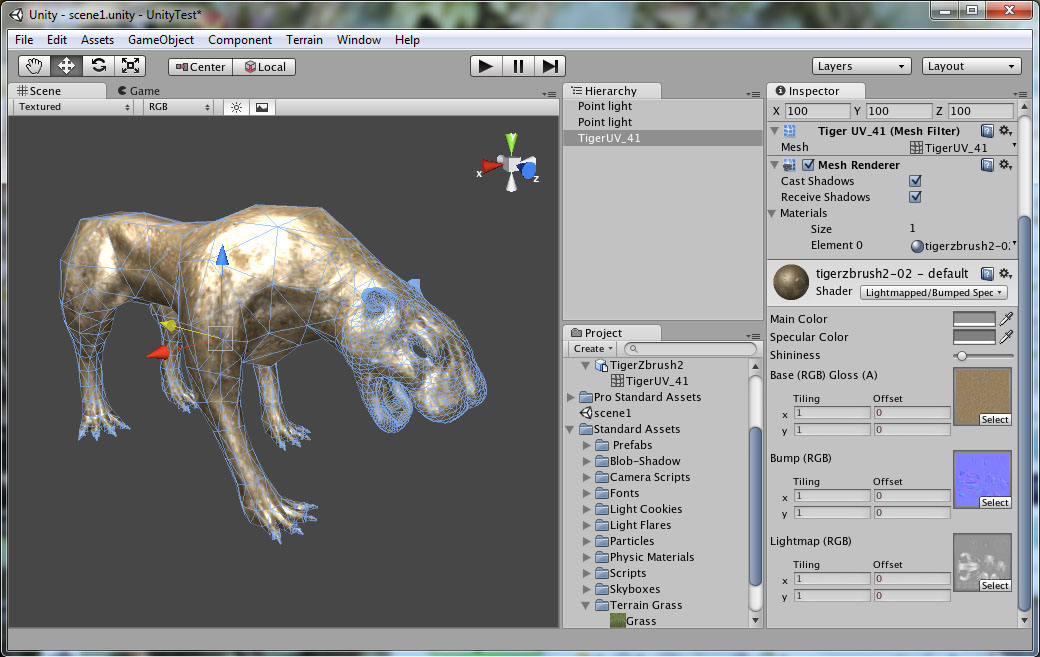
Task: Click the Specular Color swatch
Action: 974,337
